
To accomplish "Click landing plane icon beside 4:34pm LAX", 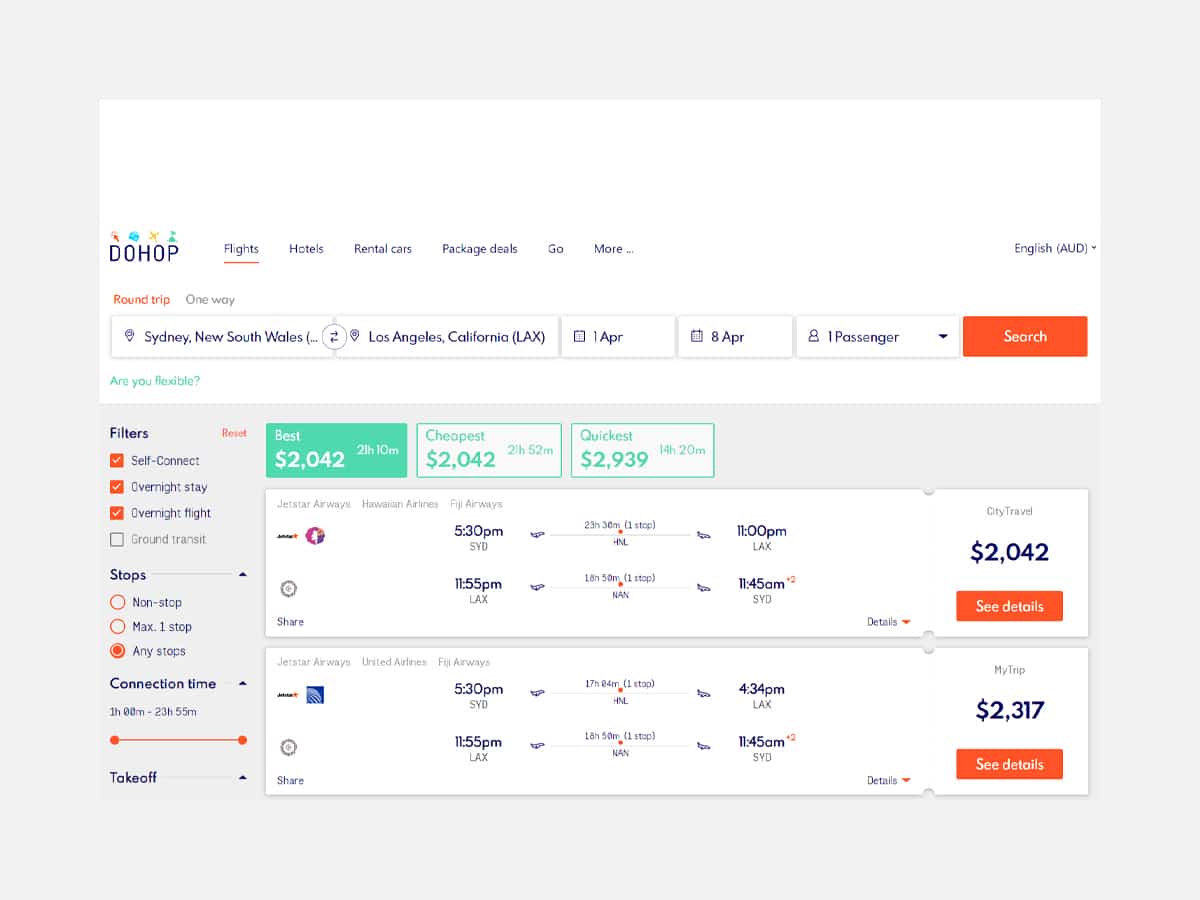I will [x=704, y=692].
